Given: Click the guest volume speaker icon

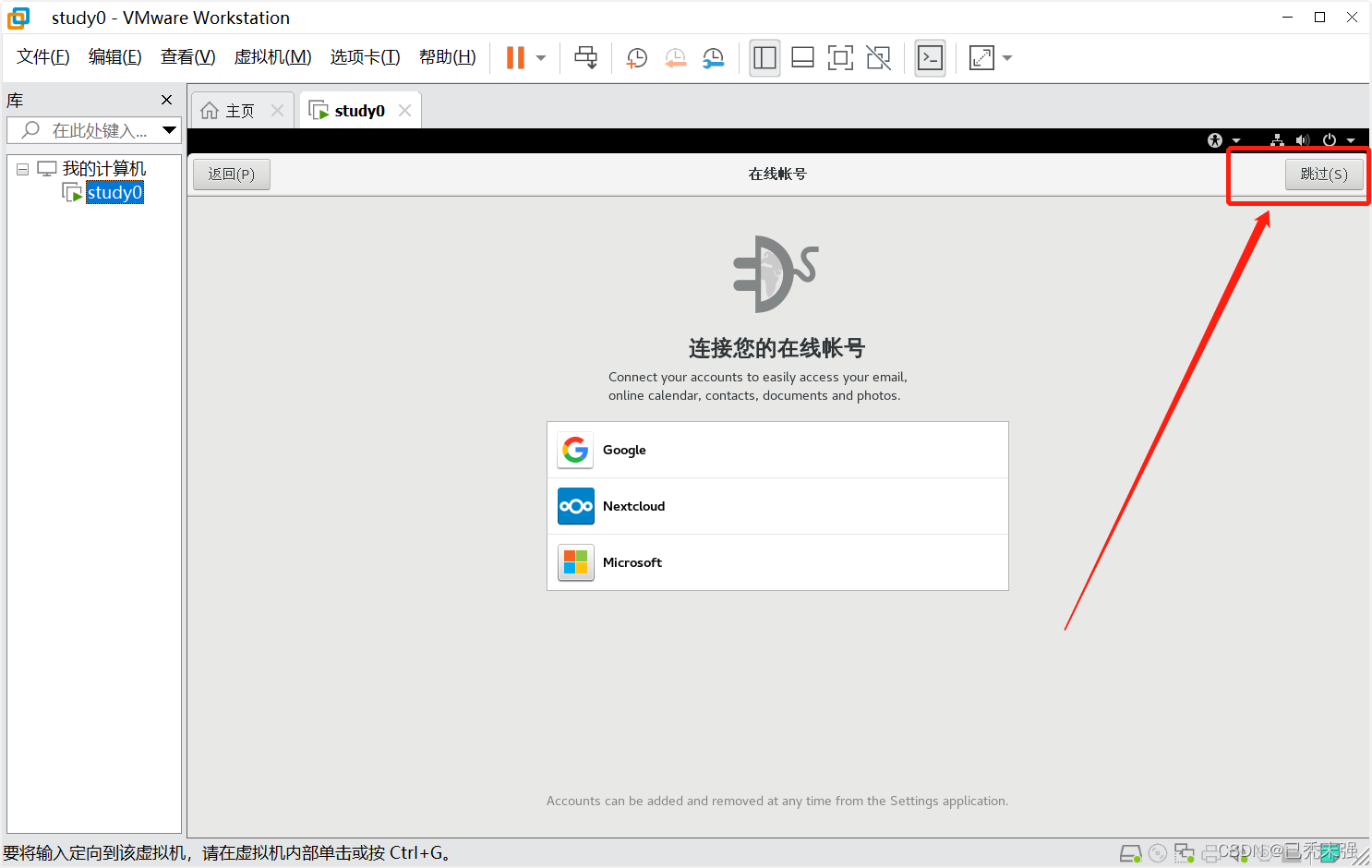Looking at the screenshot, I should 1302,140.
